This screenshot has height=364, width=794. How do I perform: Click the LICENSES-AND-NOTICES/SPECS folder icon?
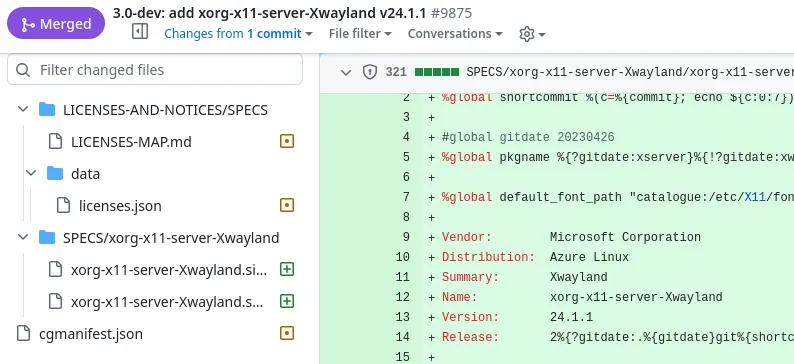47,109
